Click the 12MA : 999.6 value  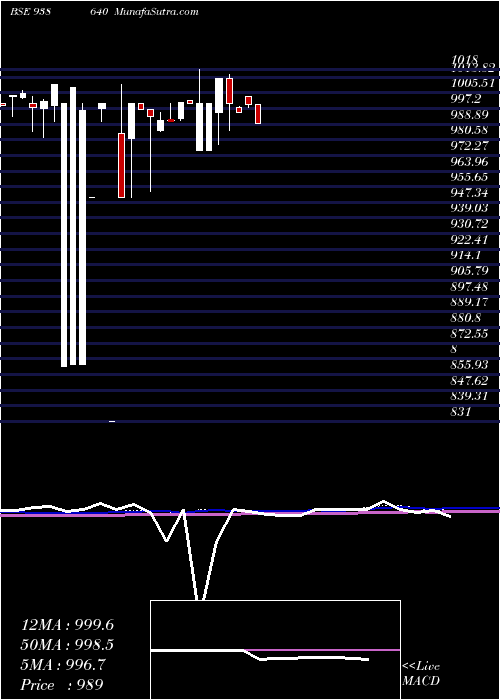[67, 625]
